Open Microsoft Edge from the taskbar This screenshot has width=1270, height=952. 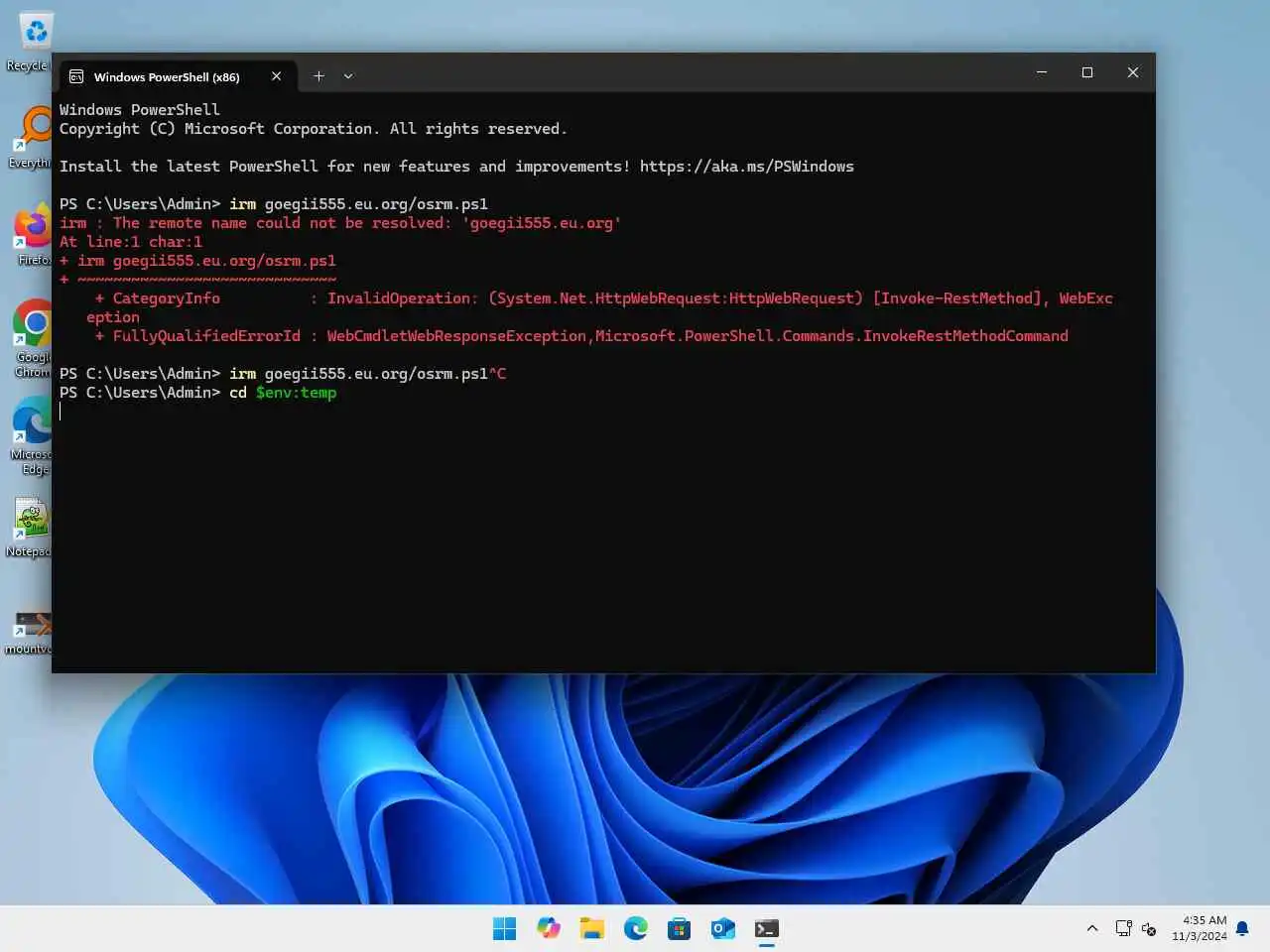[x=636, y=928]
